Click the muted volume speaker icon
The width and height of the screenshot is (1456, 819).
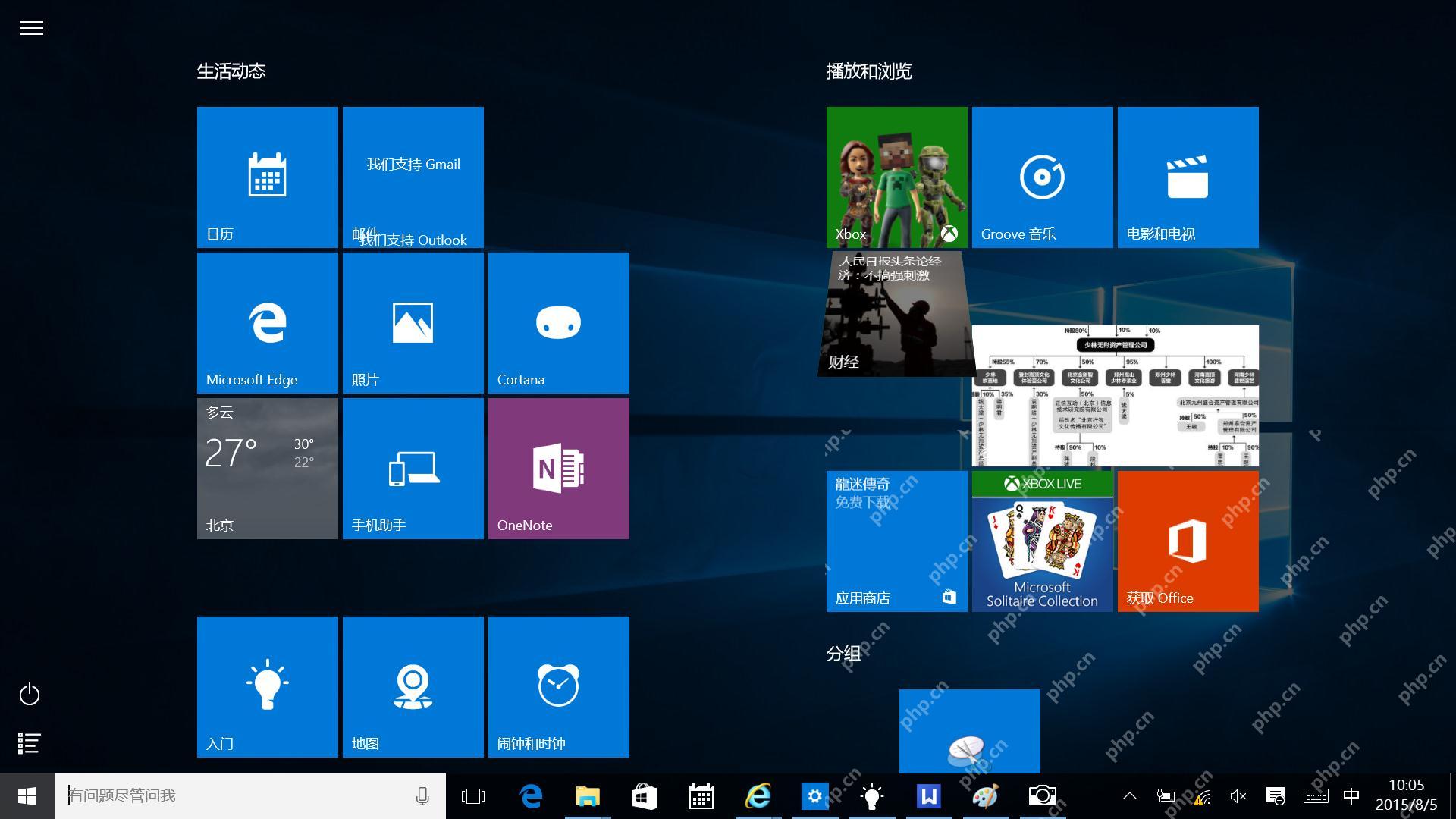1238,796
